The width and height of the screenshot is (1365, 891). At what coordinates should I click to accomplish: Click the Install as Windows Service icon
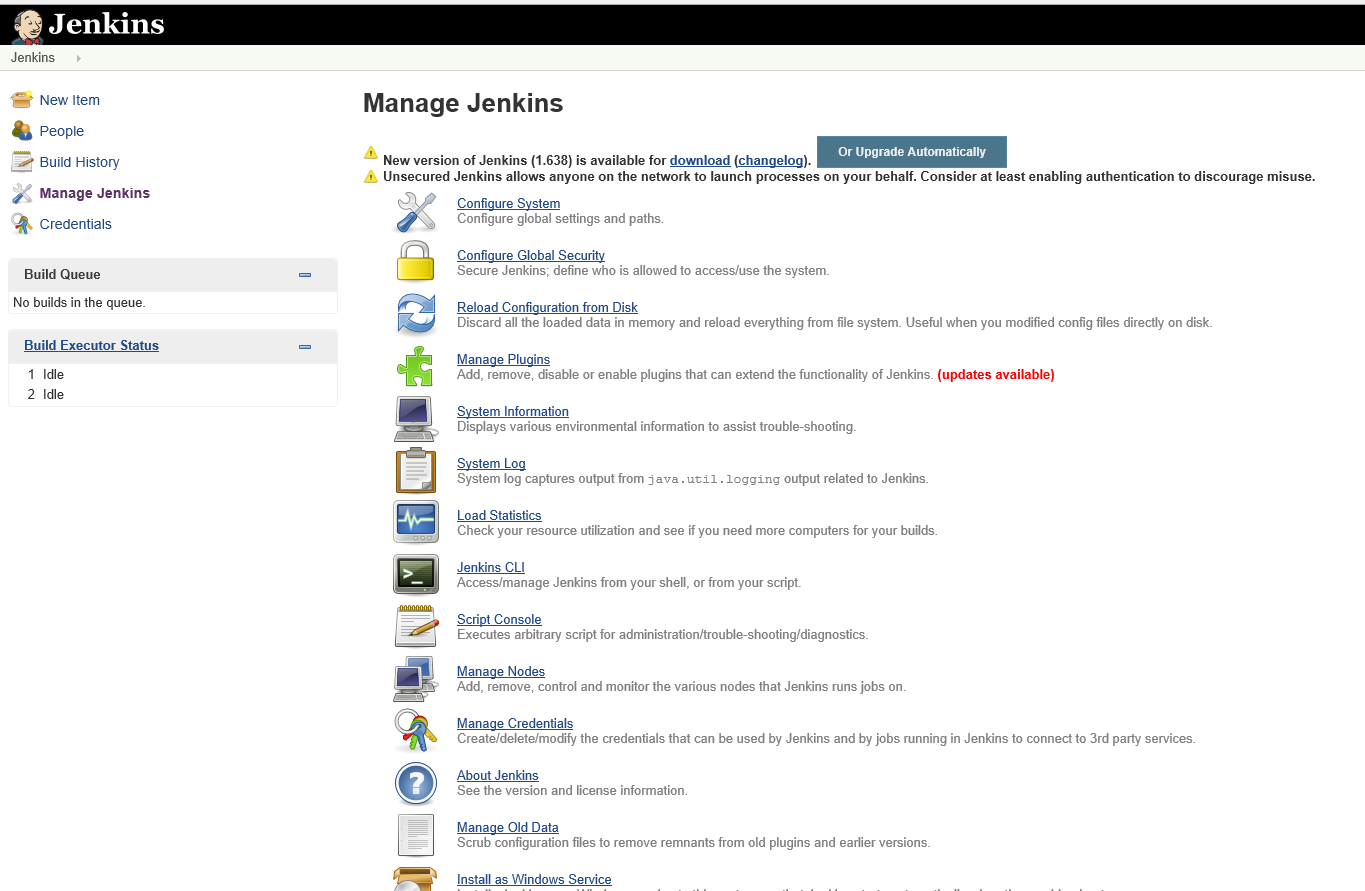click(x=416, y=878)
